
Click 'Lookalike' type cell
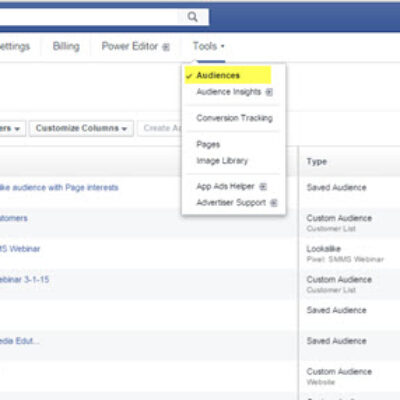[323, 249]
